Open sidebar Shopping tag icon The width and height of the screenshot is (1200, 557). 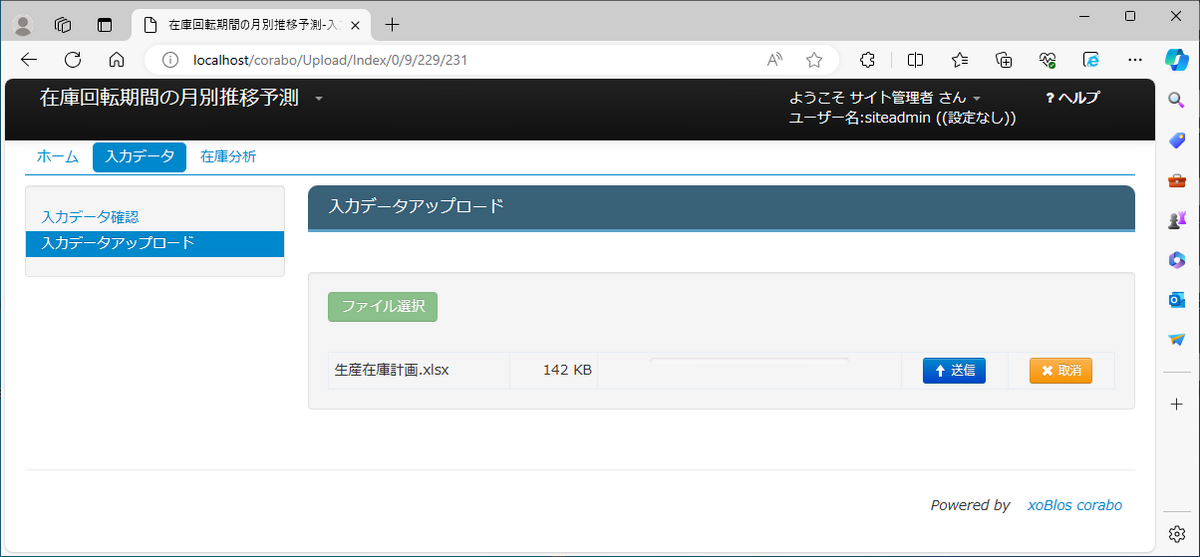[x=1177, y=140]
